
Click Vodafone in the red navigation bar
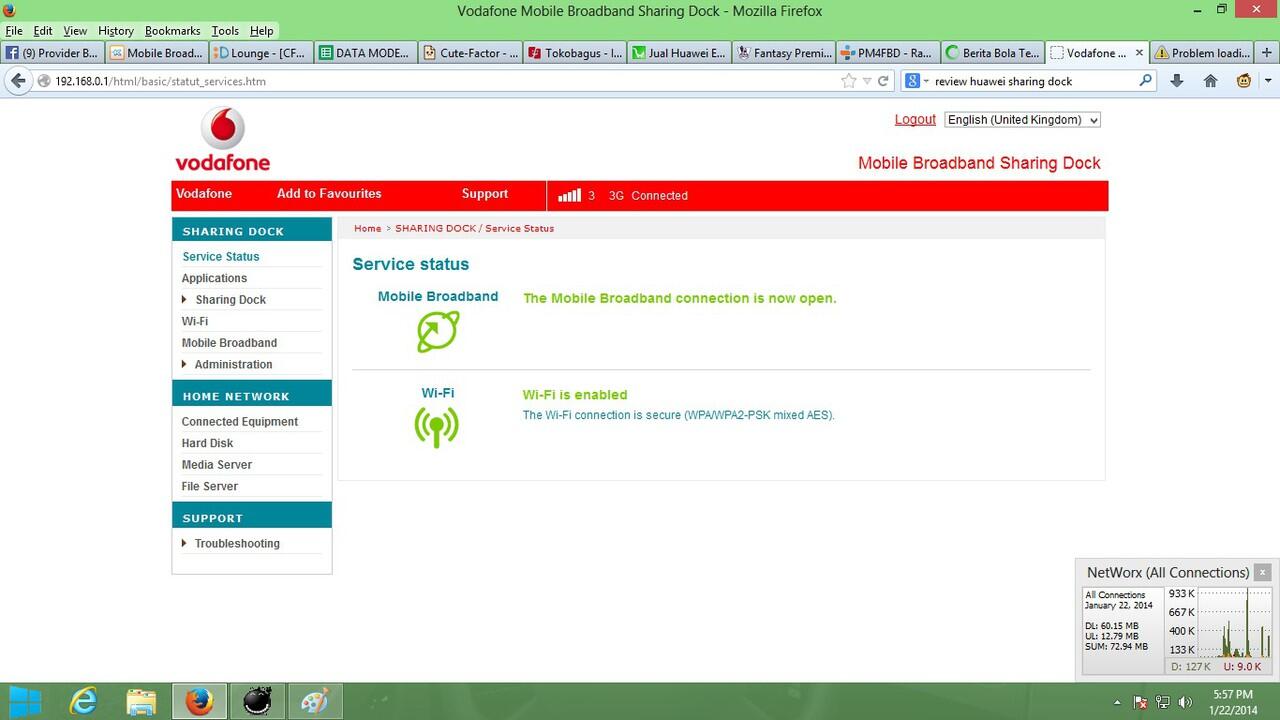coord(204,194)
